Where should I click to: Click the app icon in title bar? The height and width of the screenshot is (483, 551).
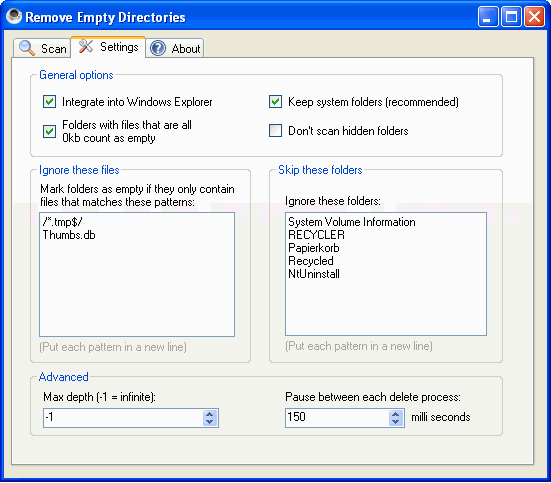(x=14, y=16)
